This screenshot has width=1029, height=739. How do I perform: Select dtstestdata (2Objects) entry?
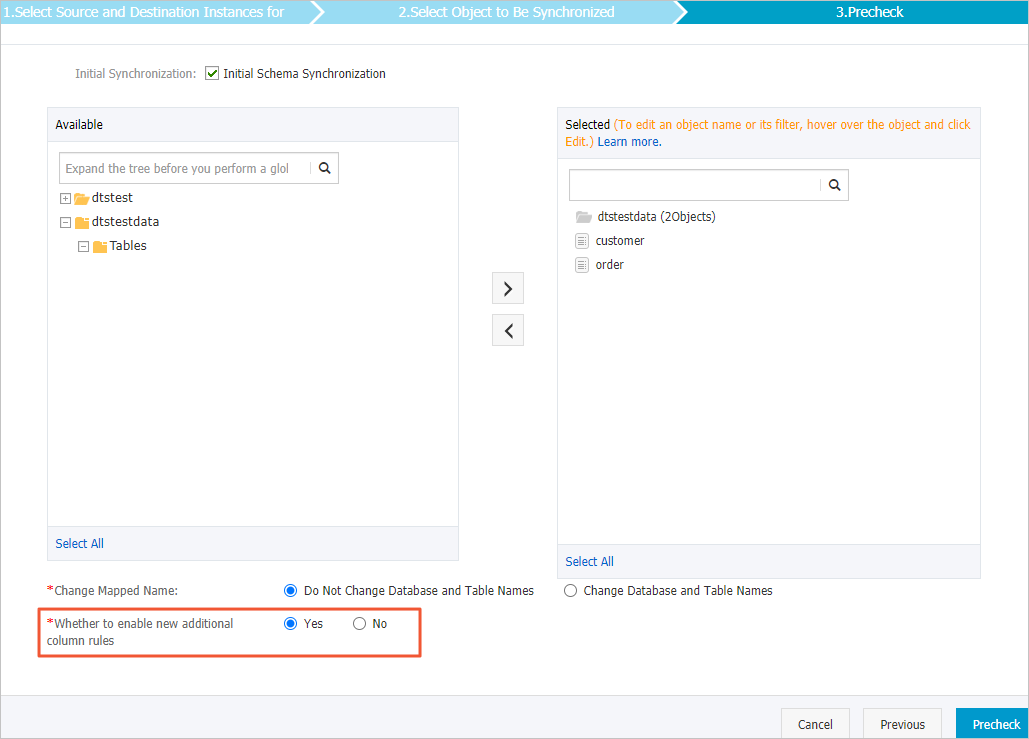[656, 217]
